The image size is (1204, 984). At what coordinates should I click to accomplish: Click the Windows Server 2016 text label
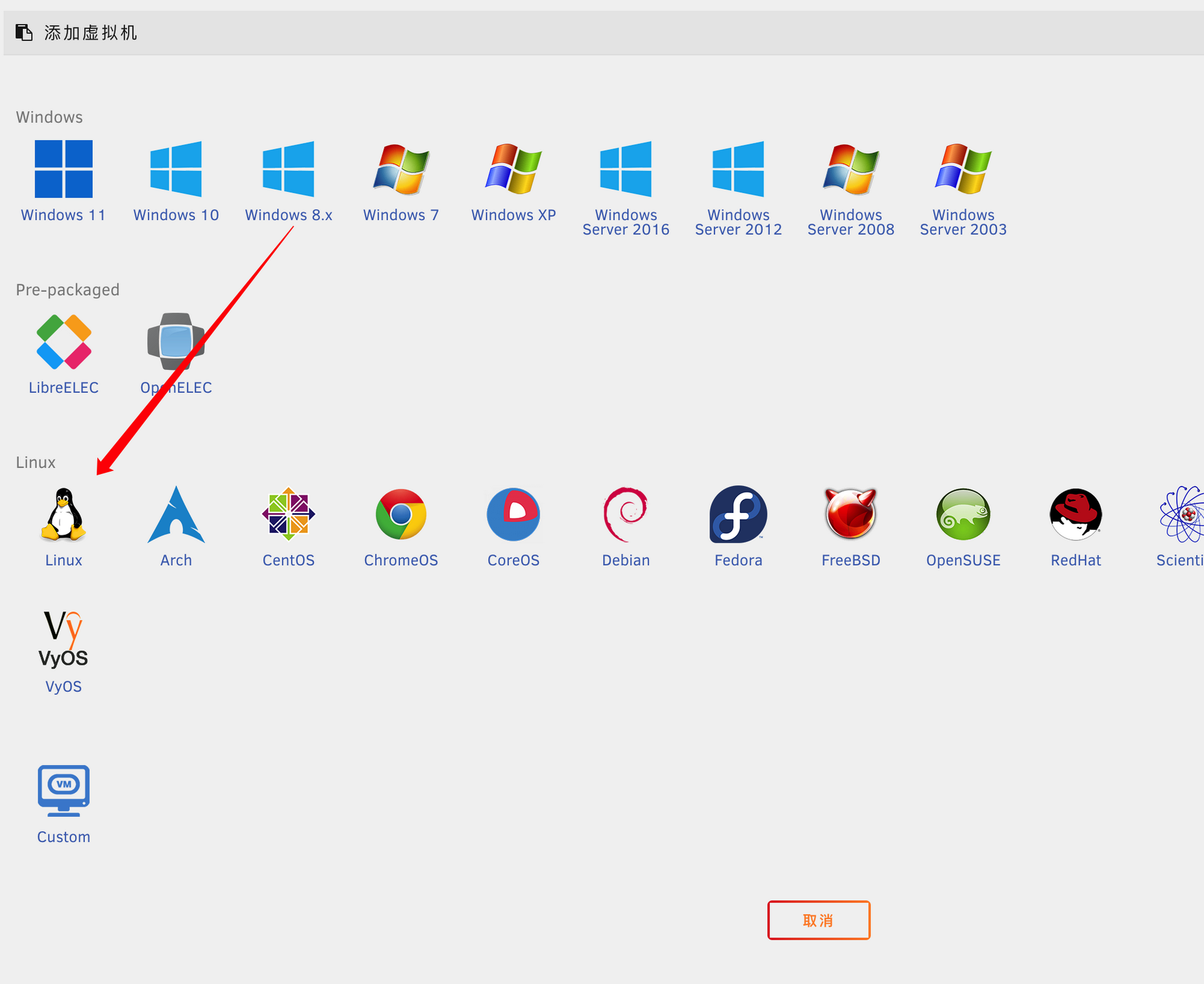[626, 222]
